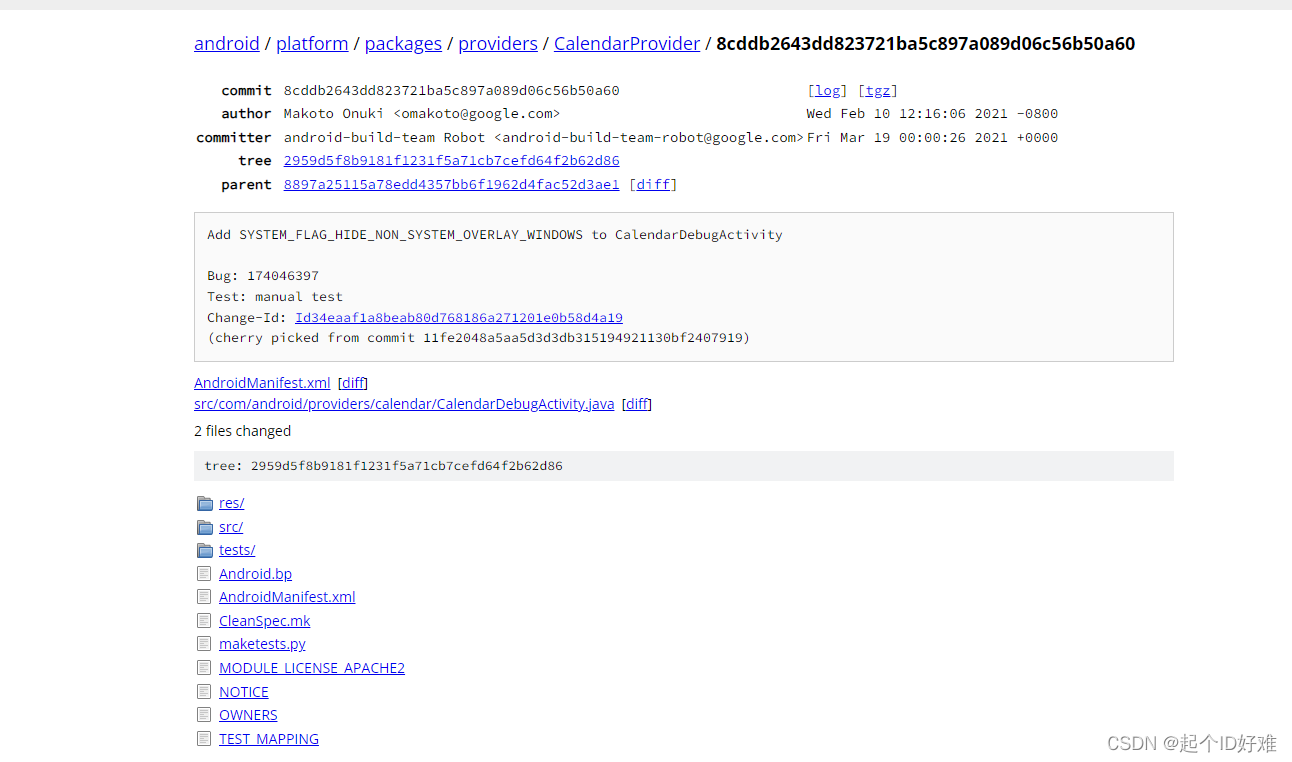
Task: Click the file icon beside CleanSpec.mk
Action: click(204, 620)
